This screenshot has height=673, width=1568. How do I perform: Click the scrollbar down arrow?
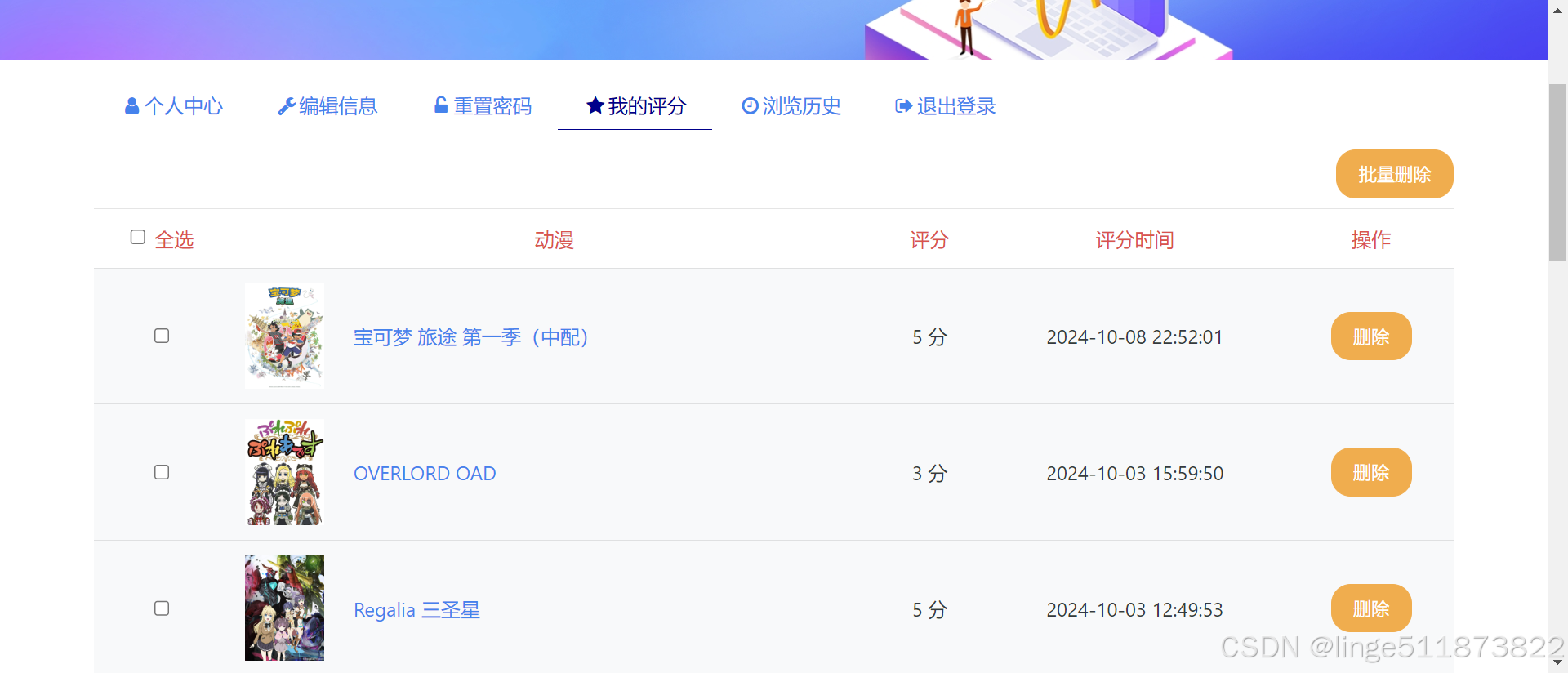1557,662
